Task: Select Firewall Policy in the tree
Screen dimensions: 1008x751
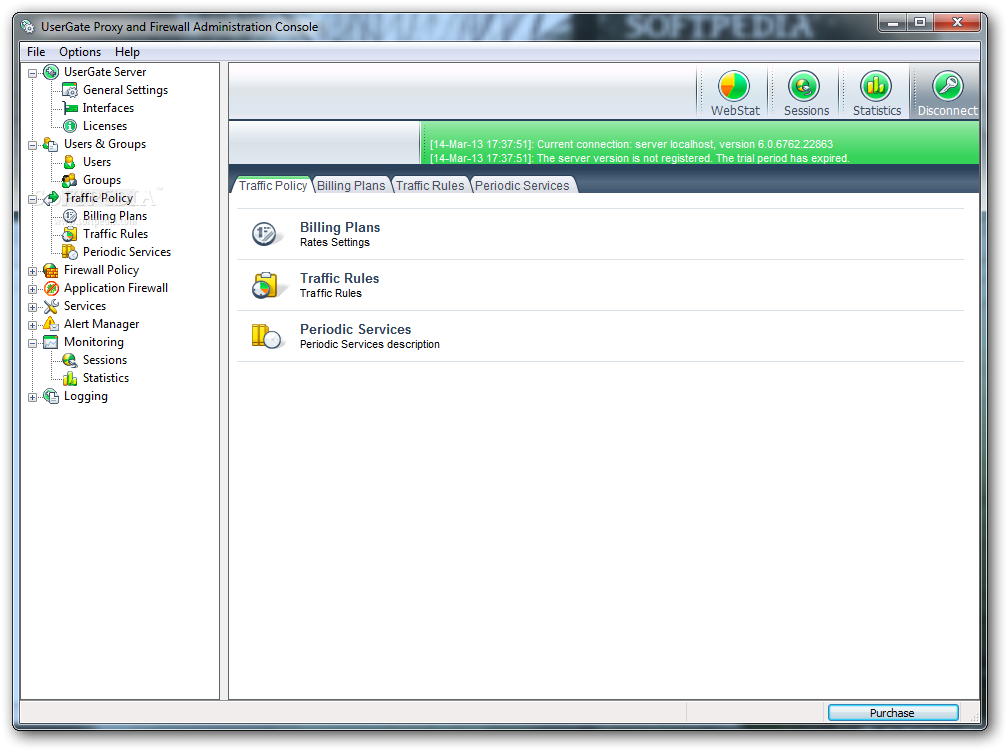Action: (x=101, y=270)
